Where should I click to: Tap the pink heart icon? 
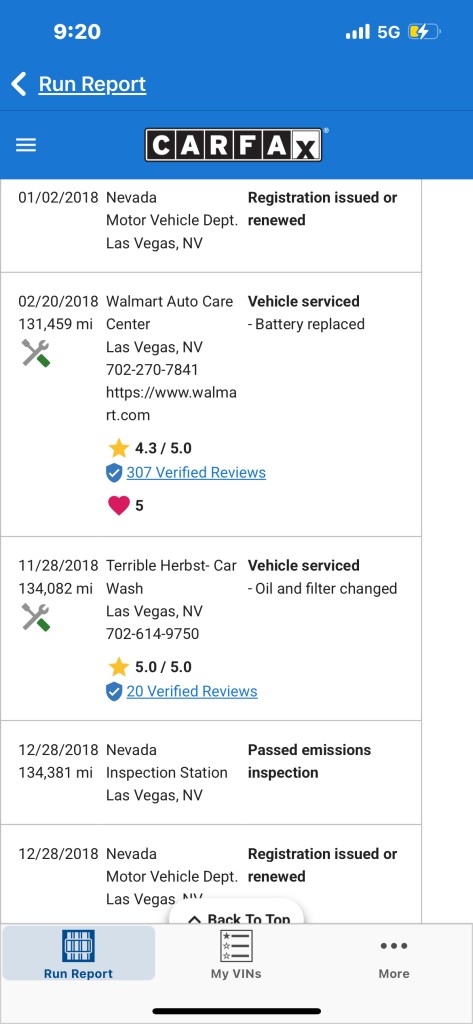coord(118,505)
